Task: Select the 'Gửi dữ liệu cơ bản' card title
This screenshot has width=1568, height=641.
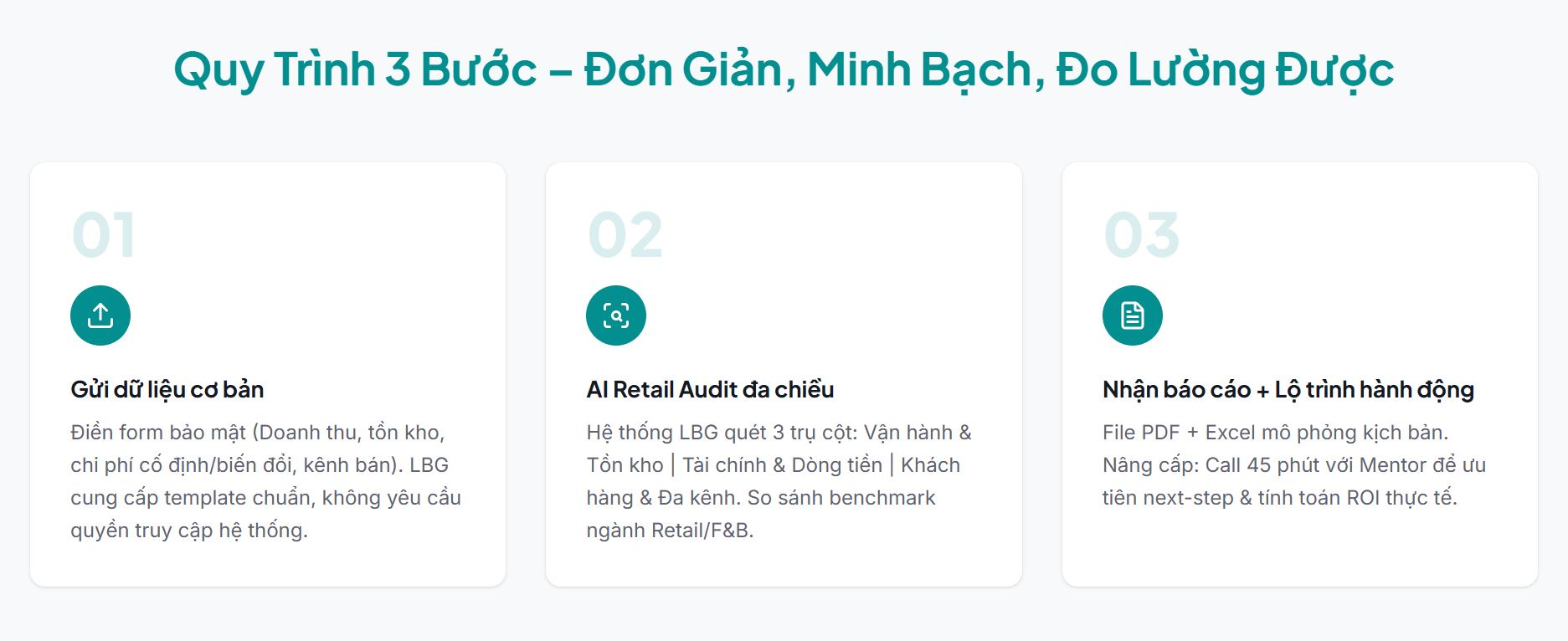Action: [167, 389]
